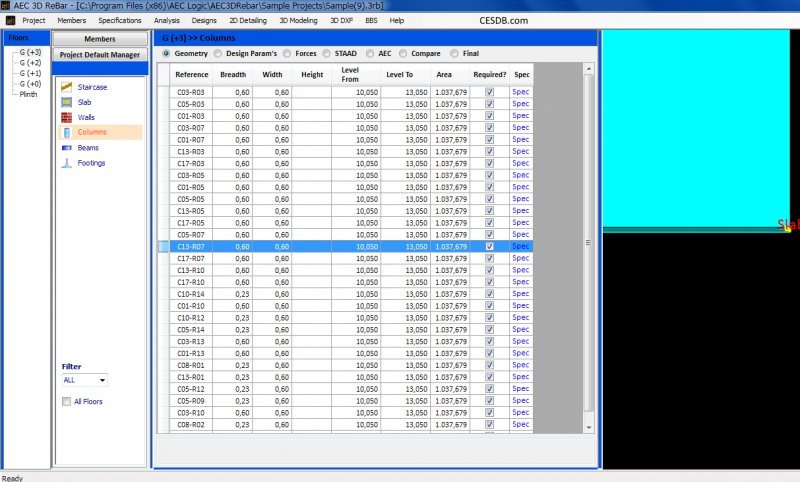Open the BBS menu
This screenshot has width=800, height=482.
coord(371,20)
